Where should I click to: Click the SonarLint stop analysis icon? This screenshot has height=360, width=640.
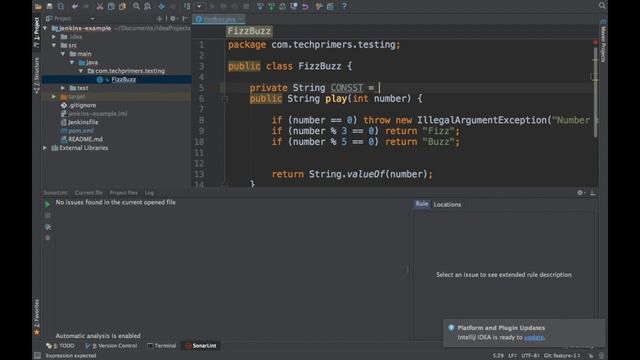(48, 216)
